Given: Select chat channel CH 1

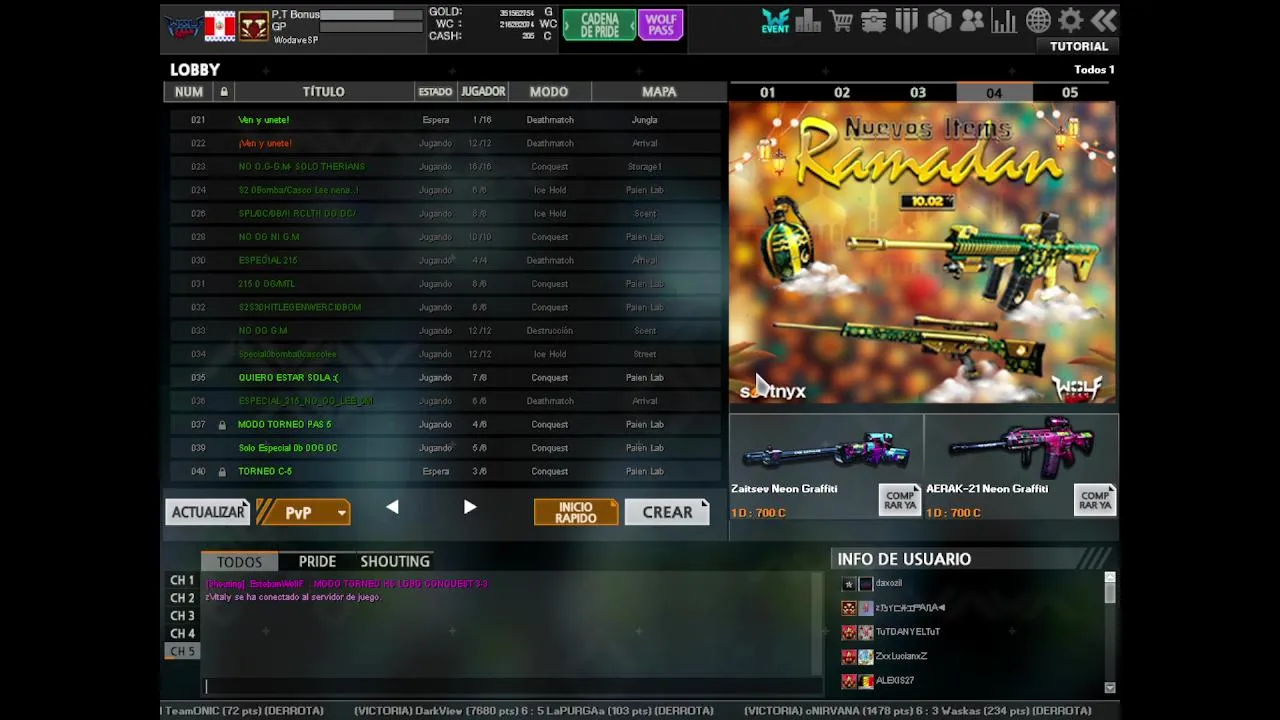Looking at the screenshot, I should click(182, 580).
